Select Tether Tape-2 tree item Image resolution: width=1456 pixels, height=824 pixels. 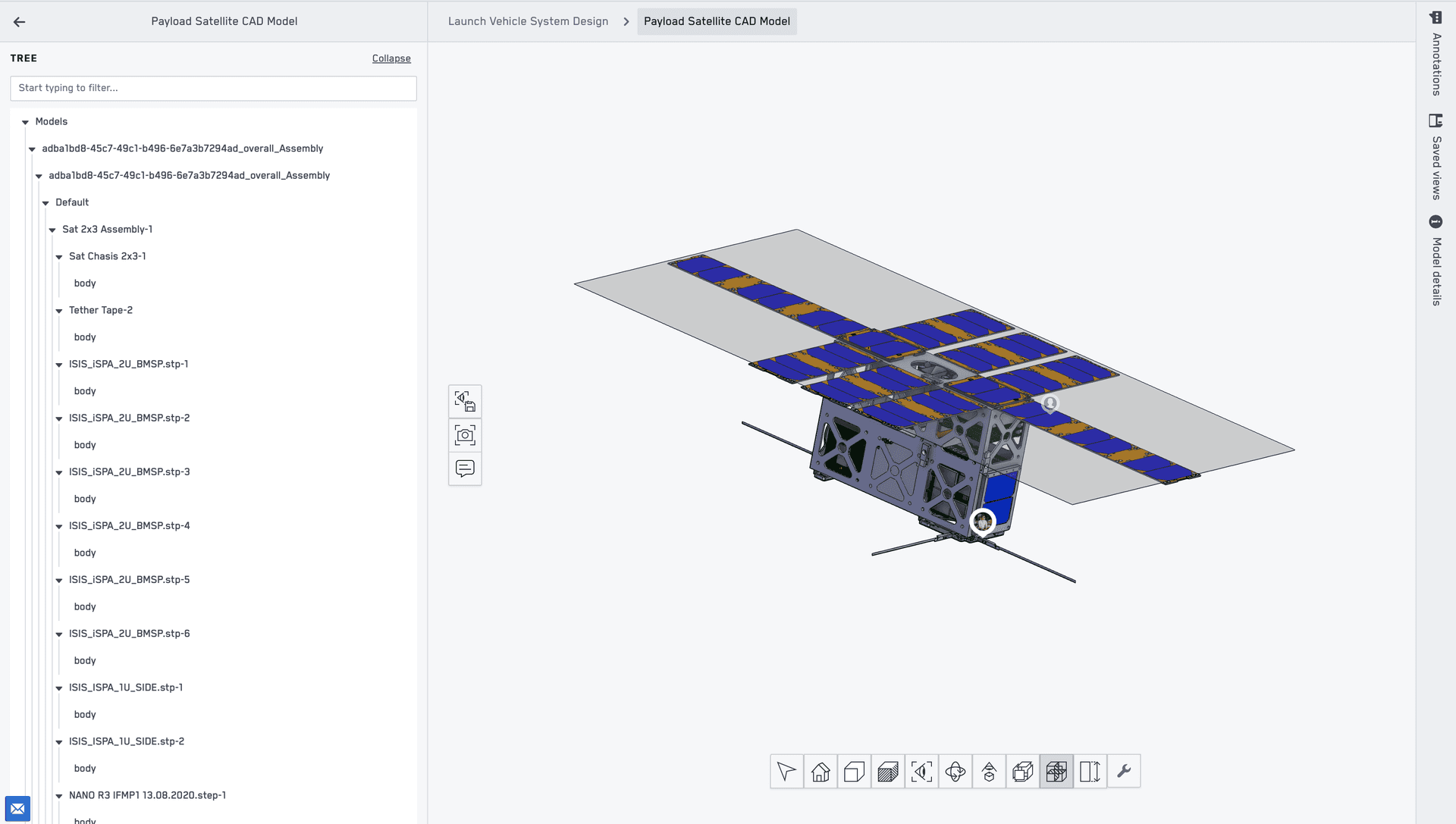[x=100, y=310]
